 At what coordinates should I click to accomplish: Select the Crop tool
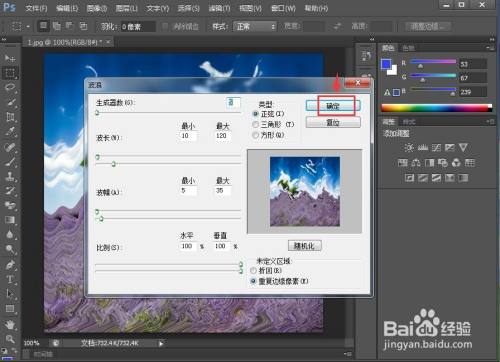[x=10, y=117]
